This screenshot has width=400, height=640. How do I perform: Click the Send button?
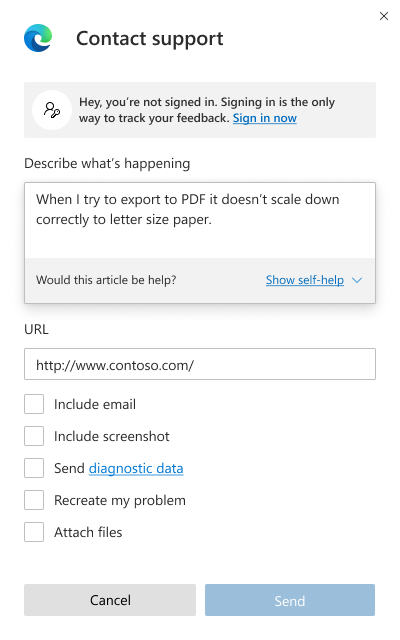[290, 600]
